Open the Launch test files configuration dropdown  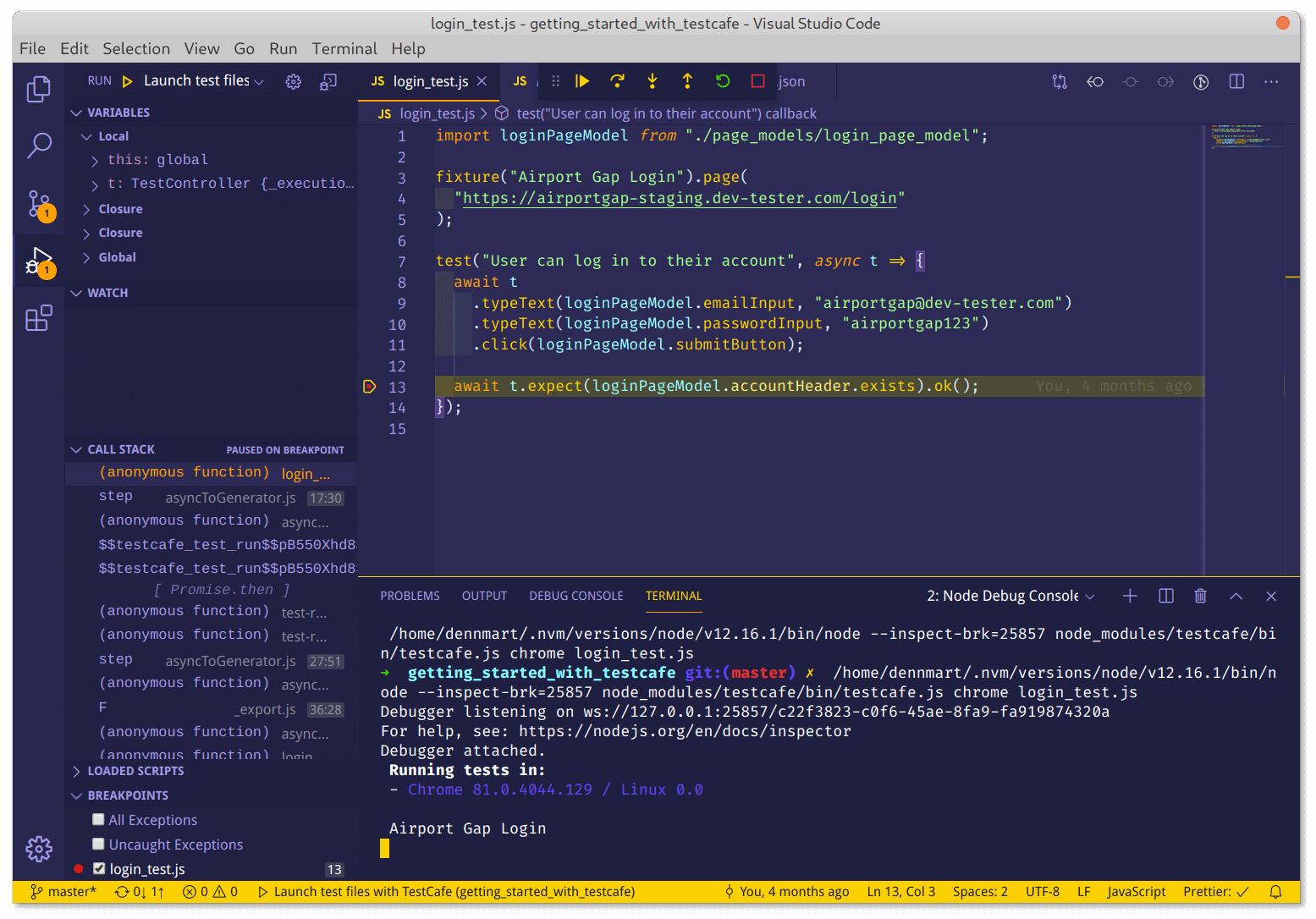pos(203,80)
